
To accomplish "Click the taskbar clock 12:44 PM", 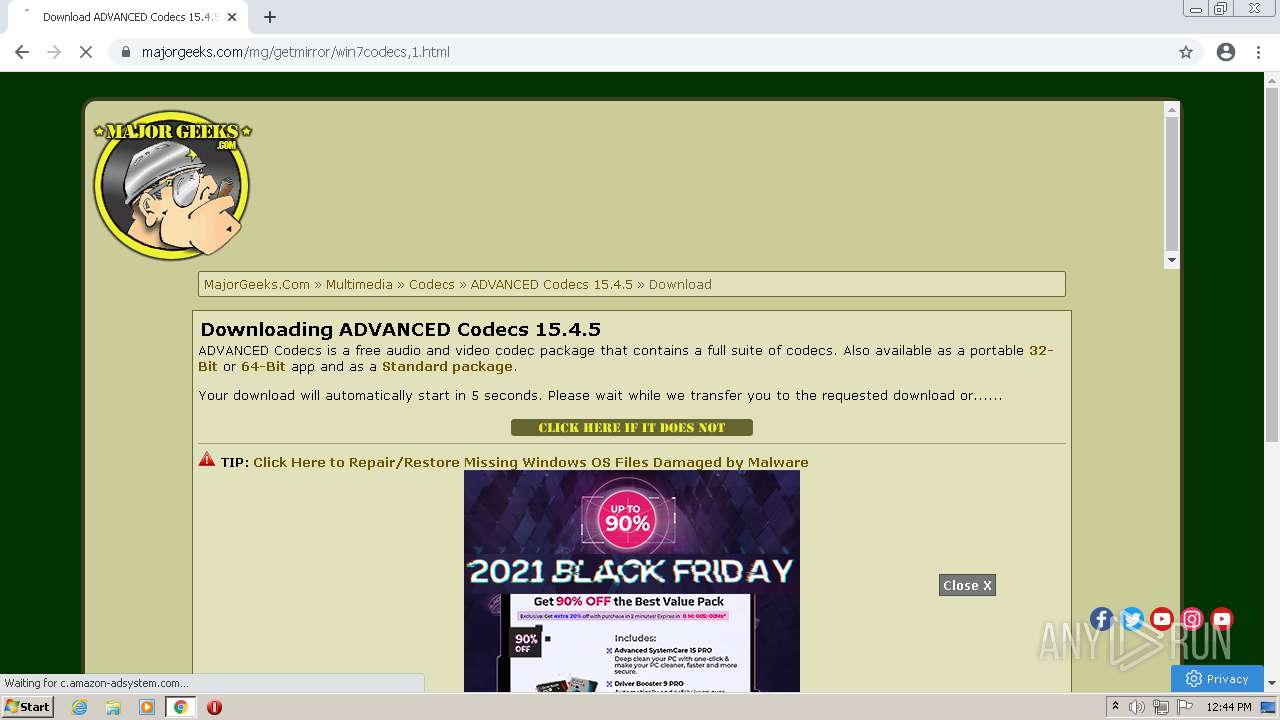I will (1229, 707).
